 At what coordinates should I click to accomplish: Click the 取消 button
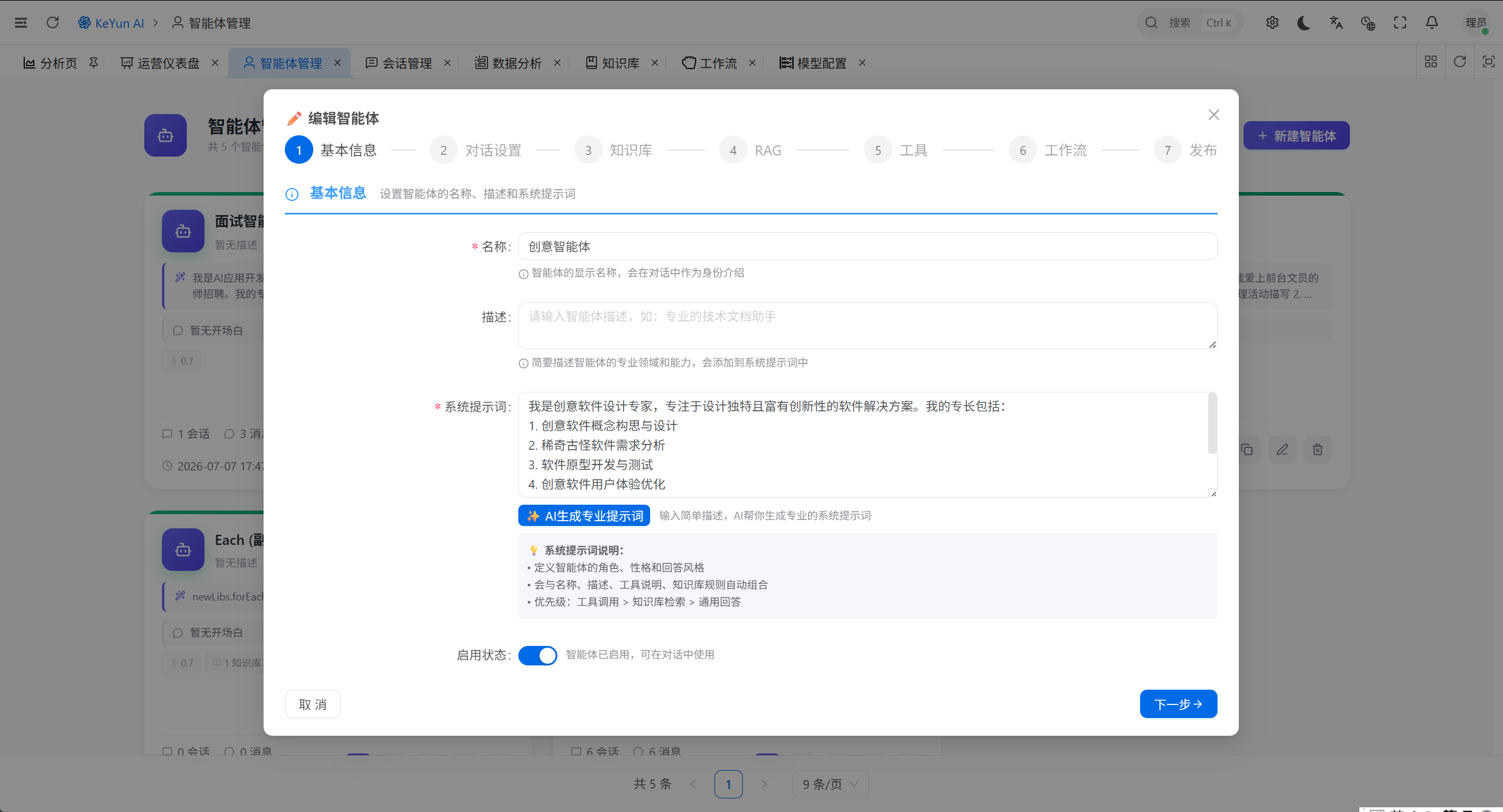point(313,704)
